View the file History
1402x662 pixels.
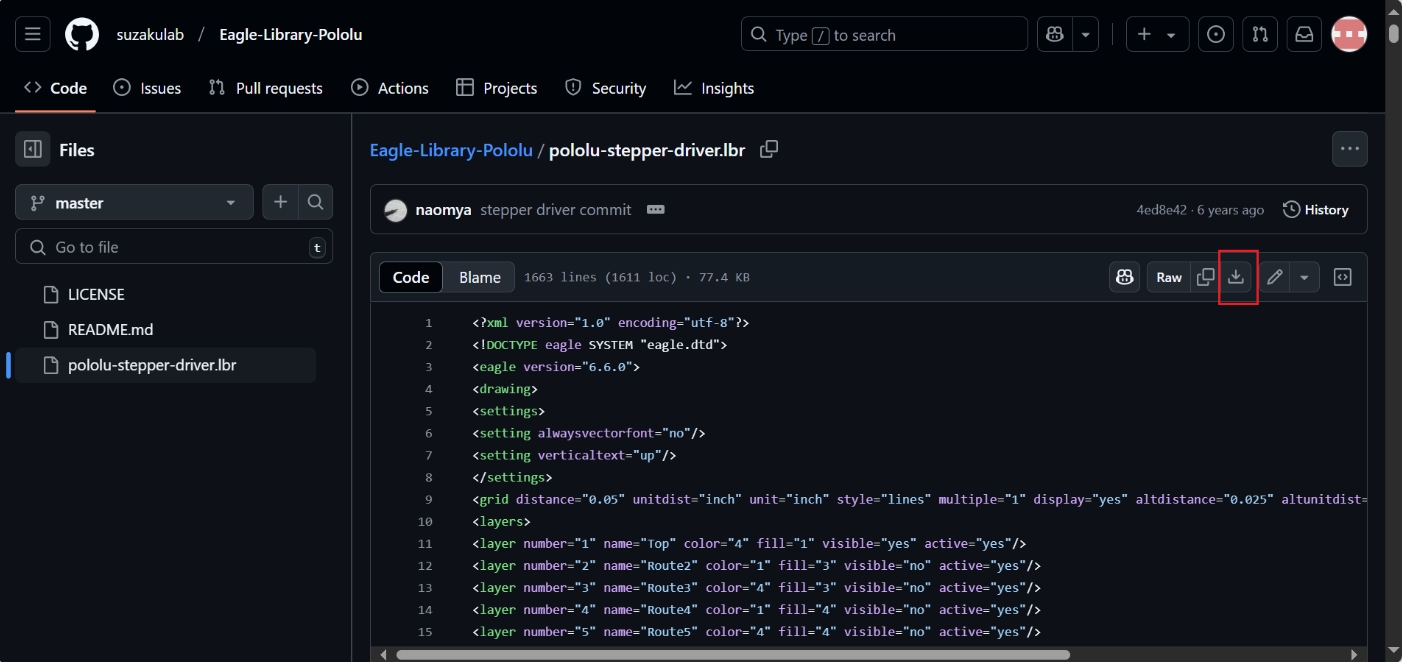click(1316, 210)
